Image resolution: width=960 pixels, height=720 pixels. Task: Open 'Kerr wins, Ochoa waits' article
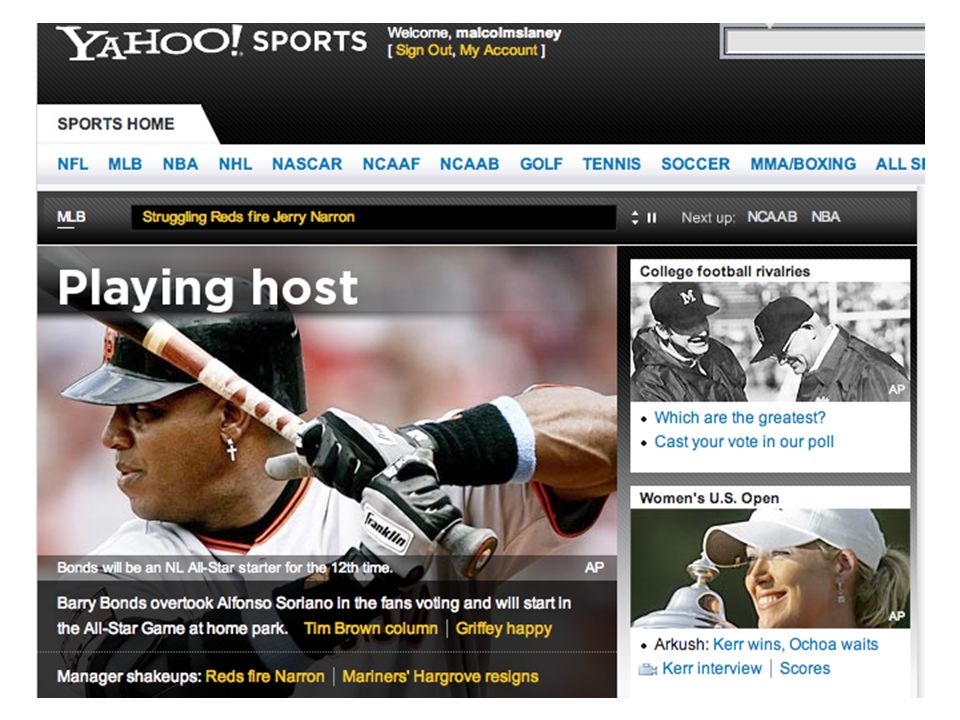pos(795,645)
